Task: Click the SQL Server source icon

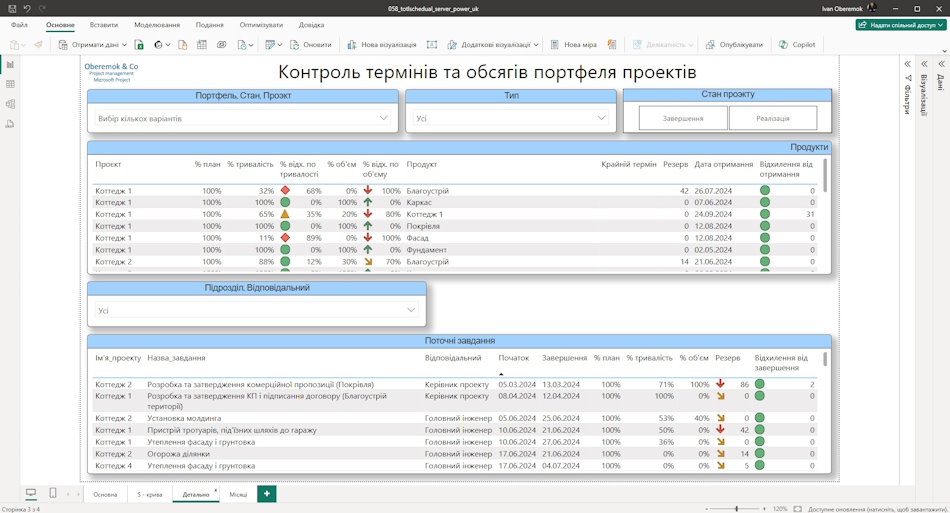Action: pyautogui.click(x=182, y=45)
